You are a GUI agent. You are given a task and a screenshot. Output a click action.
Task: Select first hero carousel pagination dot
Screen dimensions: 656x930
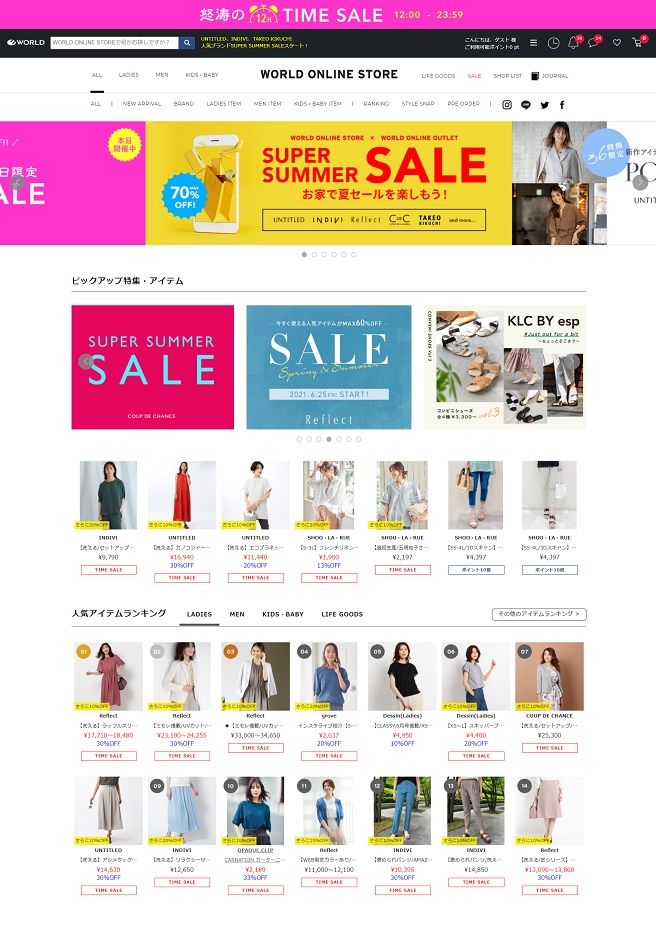pos(304,254)
